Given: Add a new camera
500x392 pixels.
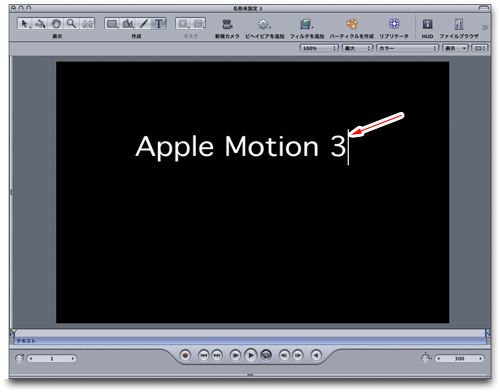Looking at the screenshot, I should (227, 24).
